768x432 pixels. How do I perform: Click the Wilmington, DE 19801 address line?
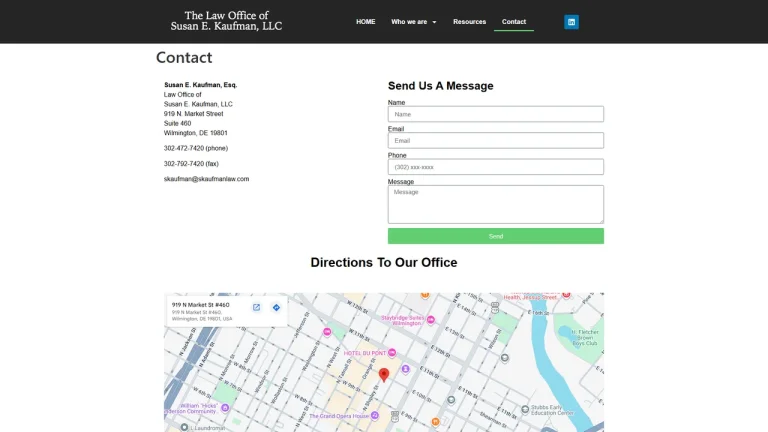click(195, 133)
